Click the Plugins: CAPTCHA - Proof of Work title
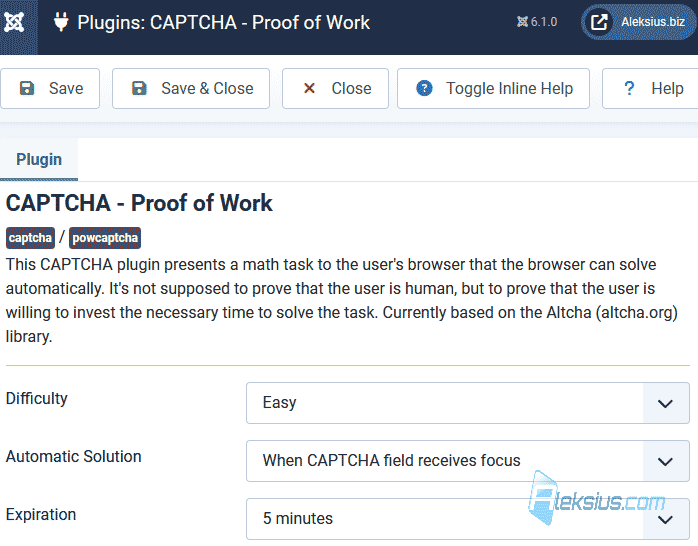Viewport: 698px width, 546px height. [x=223, y=22]
